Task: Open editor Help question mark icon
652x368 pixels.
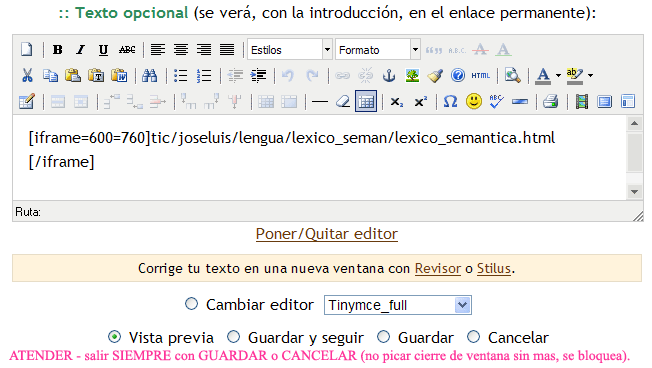Action: (x=458, y=76)
